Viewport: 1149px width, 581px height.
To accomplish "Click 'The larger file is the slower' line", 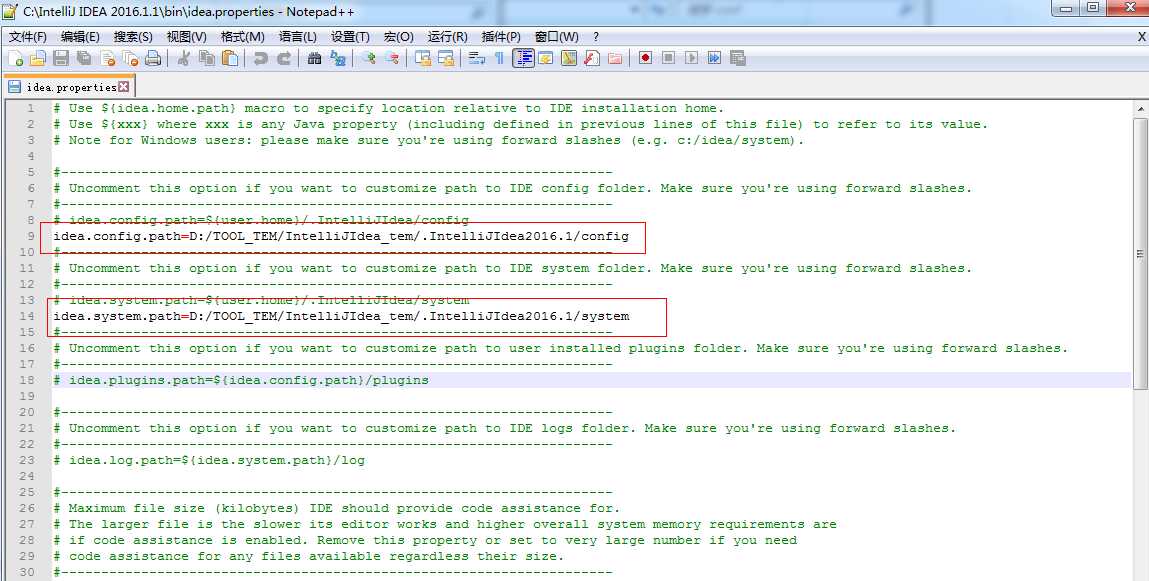I will (445, 525).
